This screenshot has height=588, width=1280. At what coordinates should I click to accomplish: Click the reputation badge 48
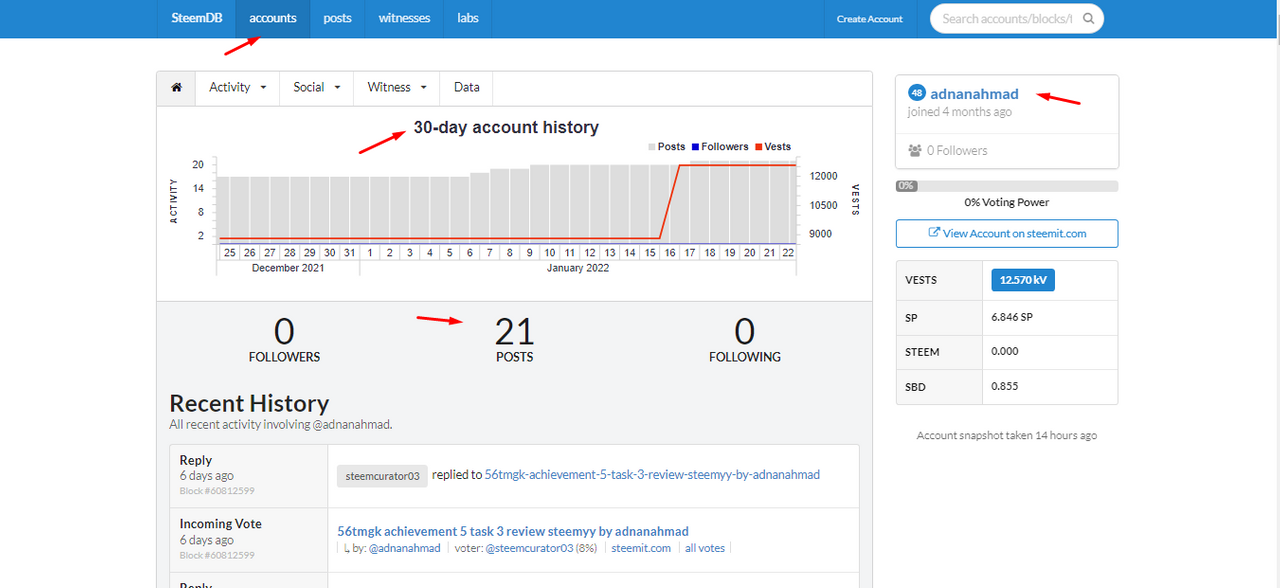pyautogui.click(x=917, y=93)
